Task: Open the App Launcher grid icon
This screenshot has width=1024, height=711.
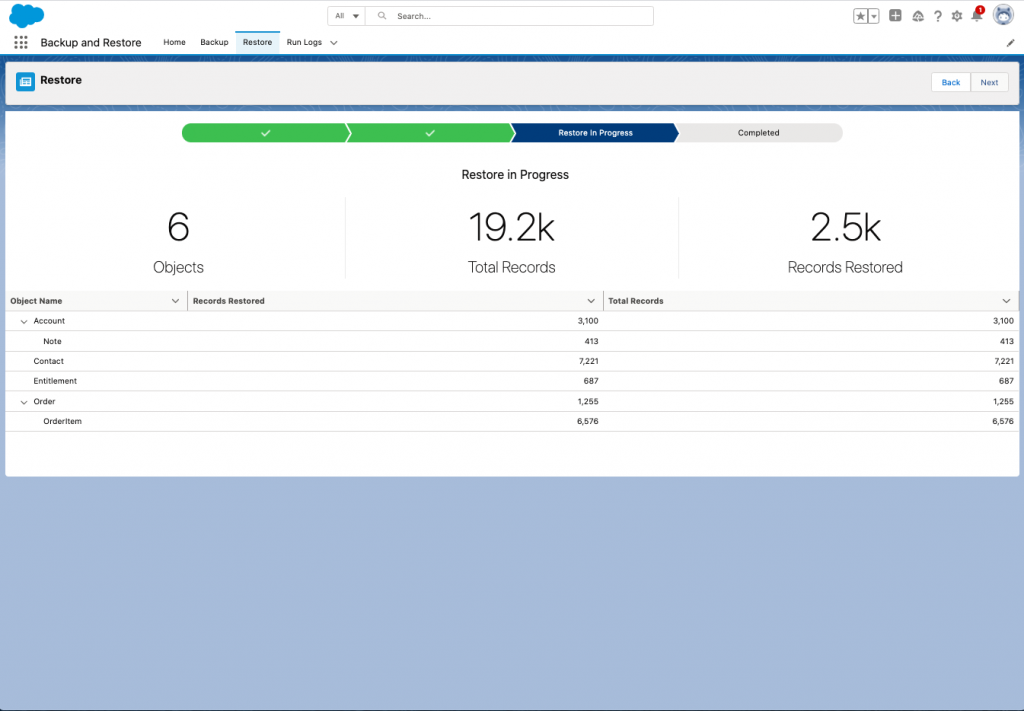Action: (x=21, y=42)
